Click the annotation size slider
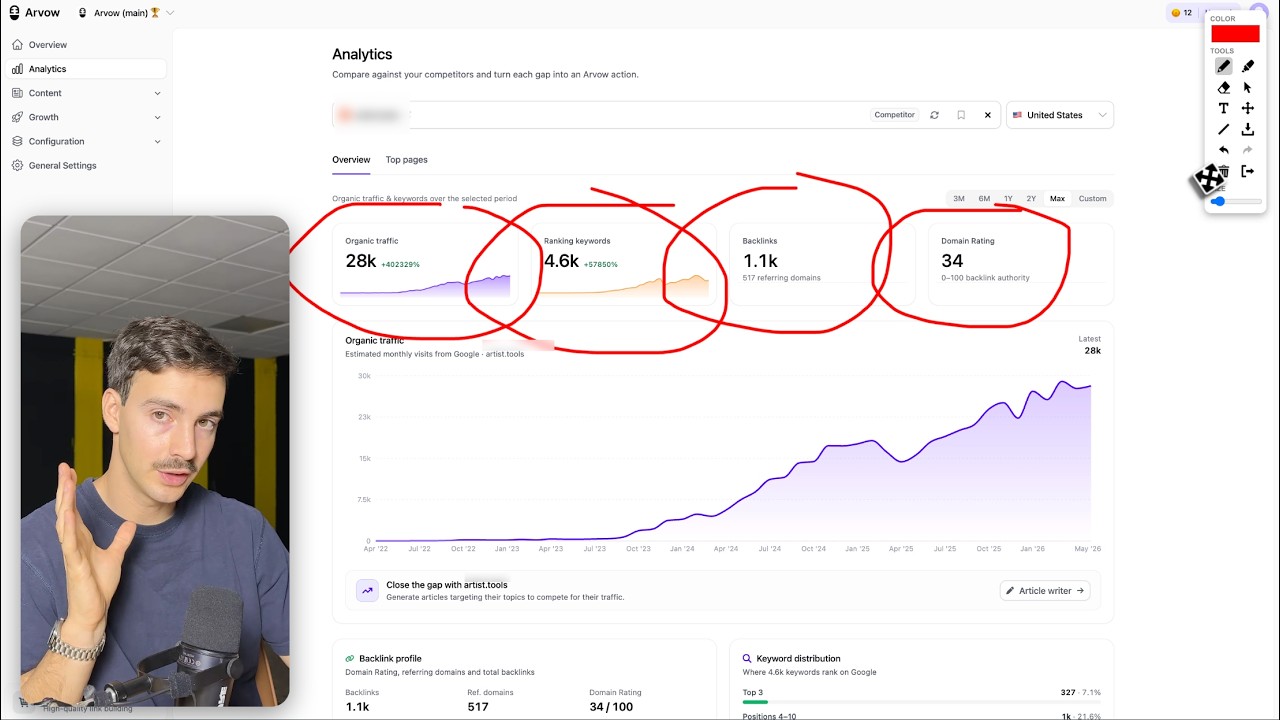1280x720 pixels. (x=1236, y=201)
